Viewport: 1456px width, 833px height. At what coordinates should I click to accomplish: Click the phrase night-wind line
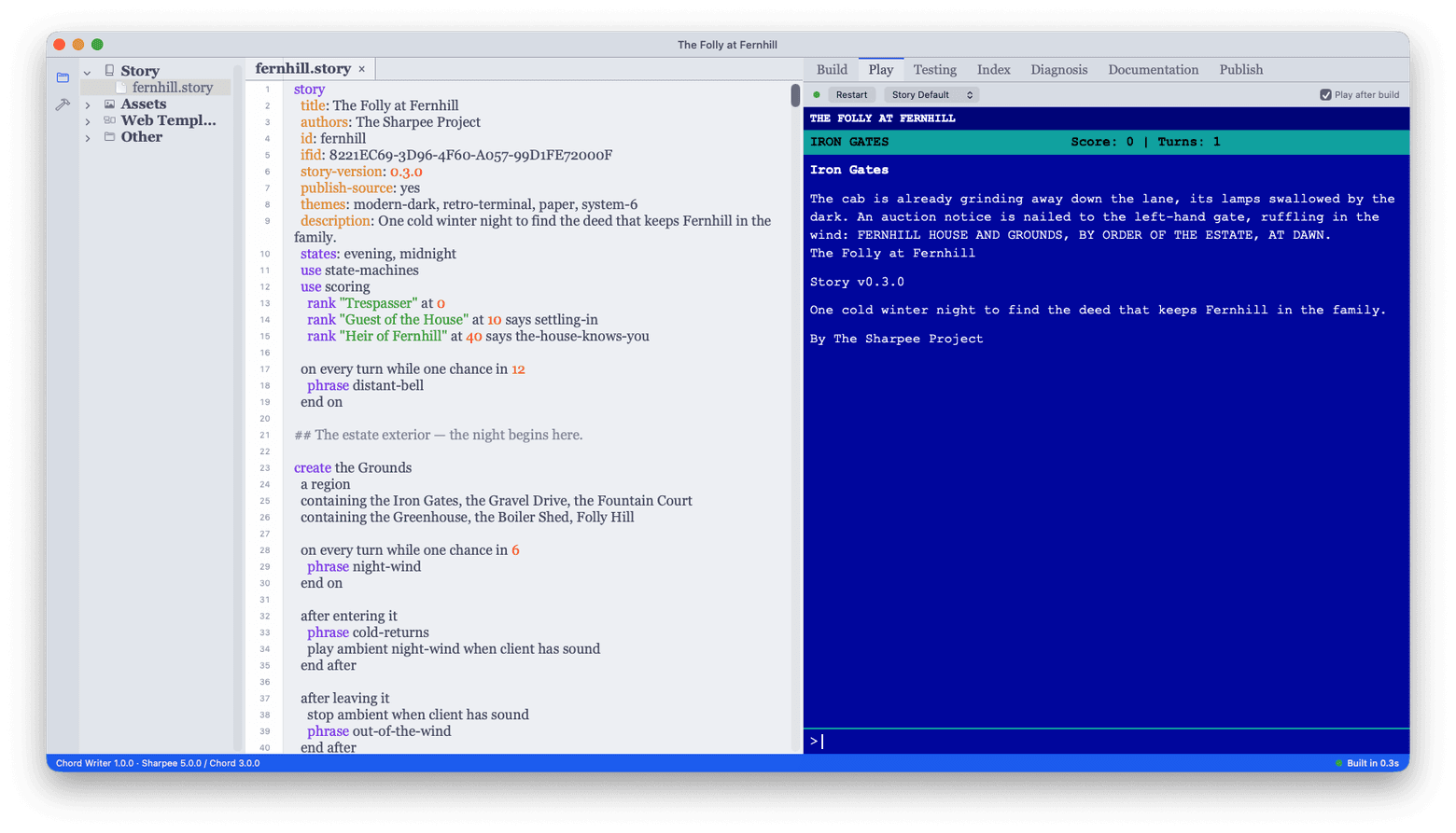(364, 566)
